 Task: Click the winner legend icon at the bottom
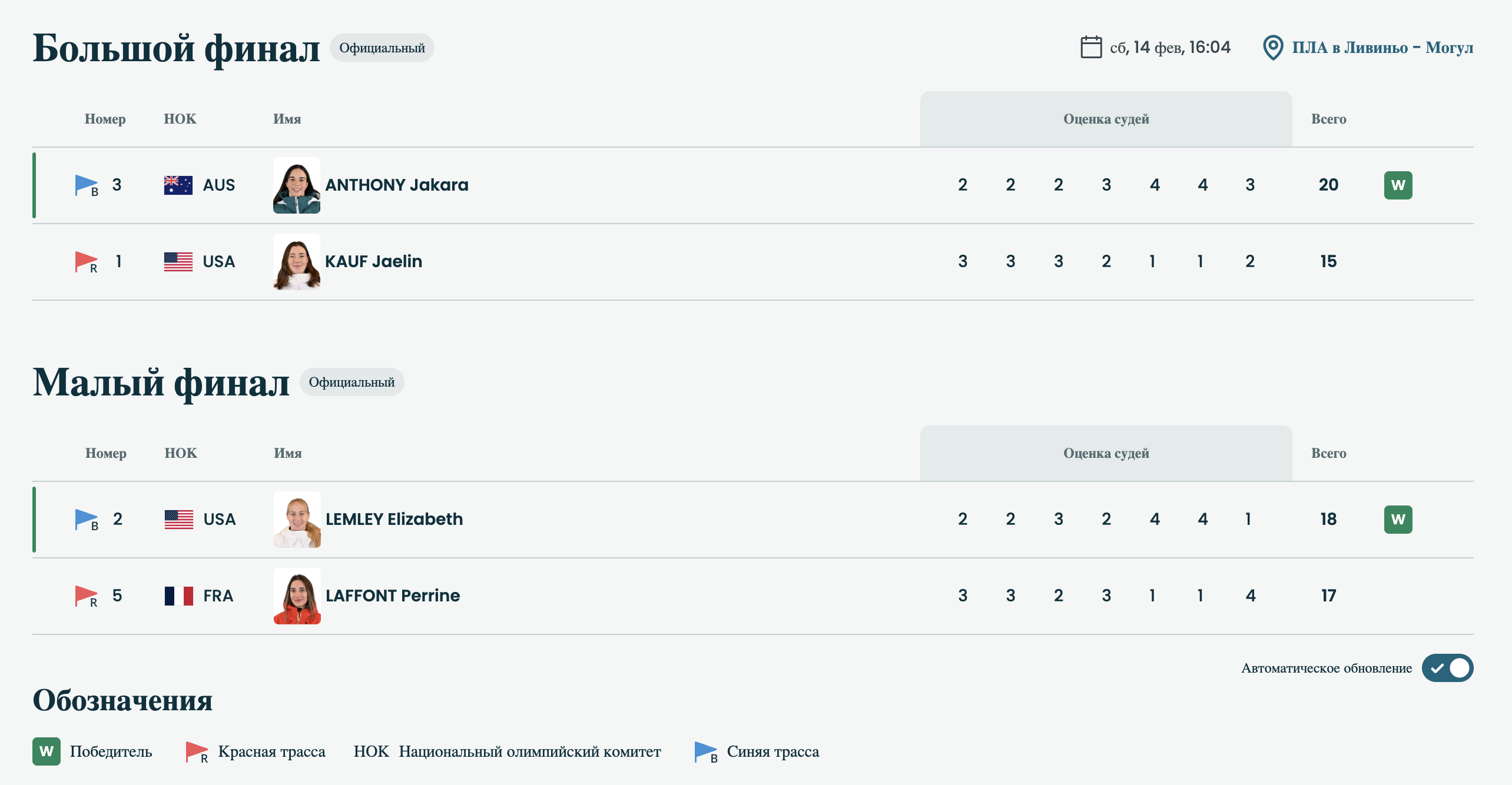click(47, 751)
